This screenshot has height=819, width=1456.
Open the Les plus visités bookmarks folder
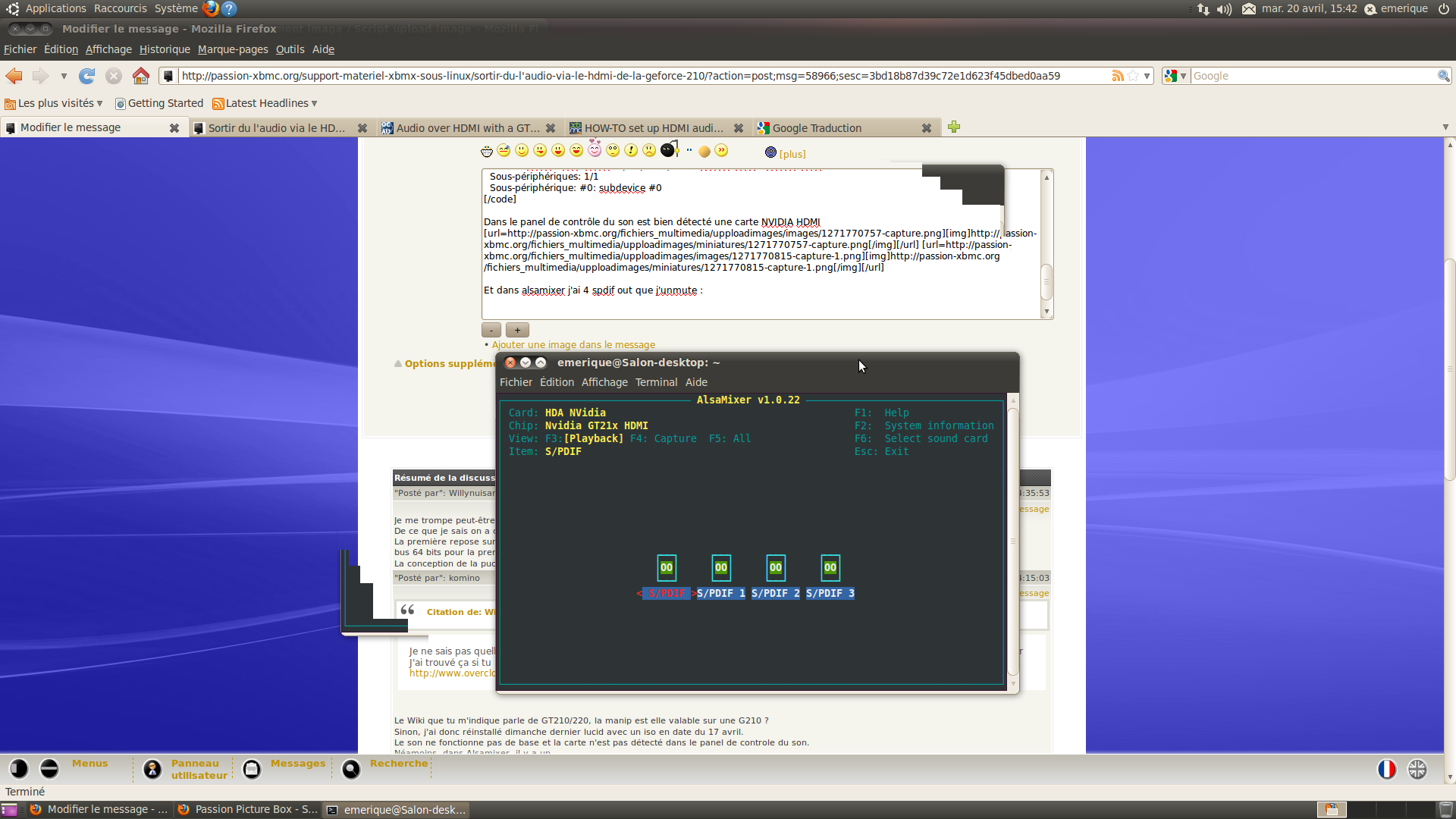tap(54, 103)
